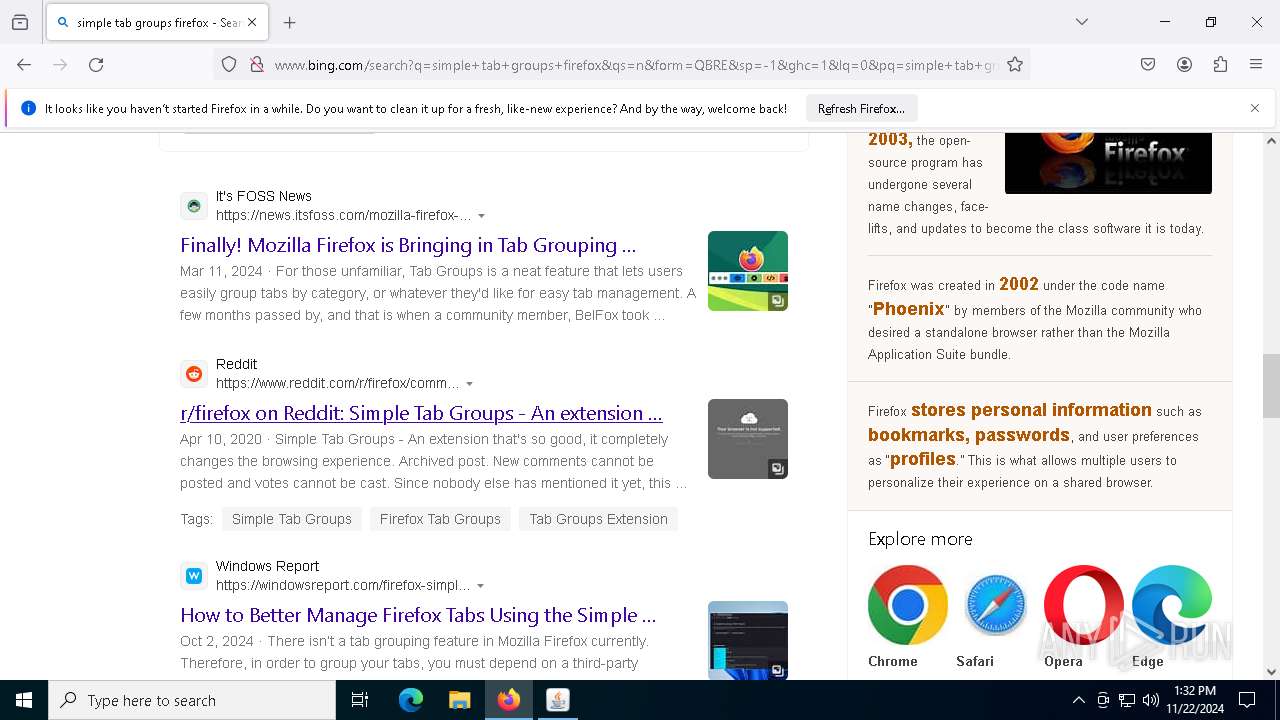Open Task View on taskbar
Screen dimensions: 1280x720
[x=360, y=700]
